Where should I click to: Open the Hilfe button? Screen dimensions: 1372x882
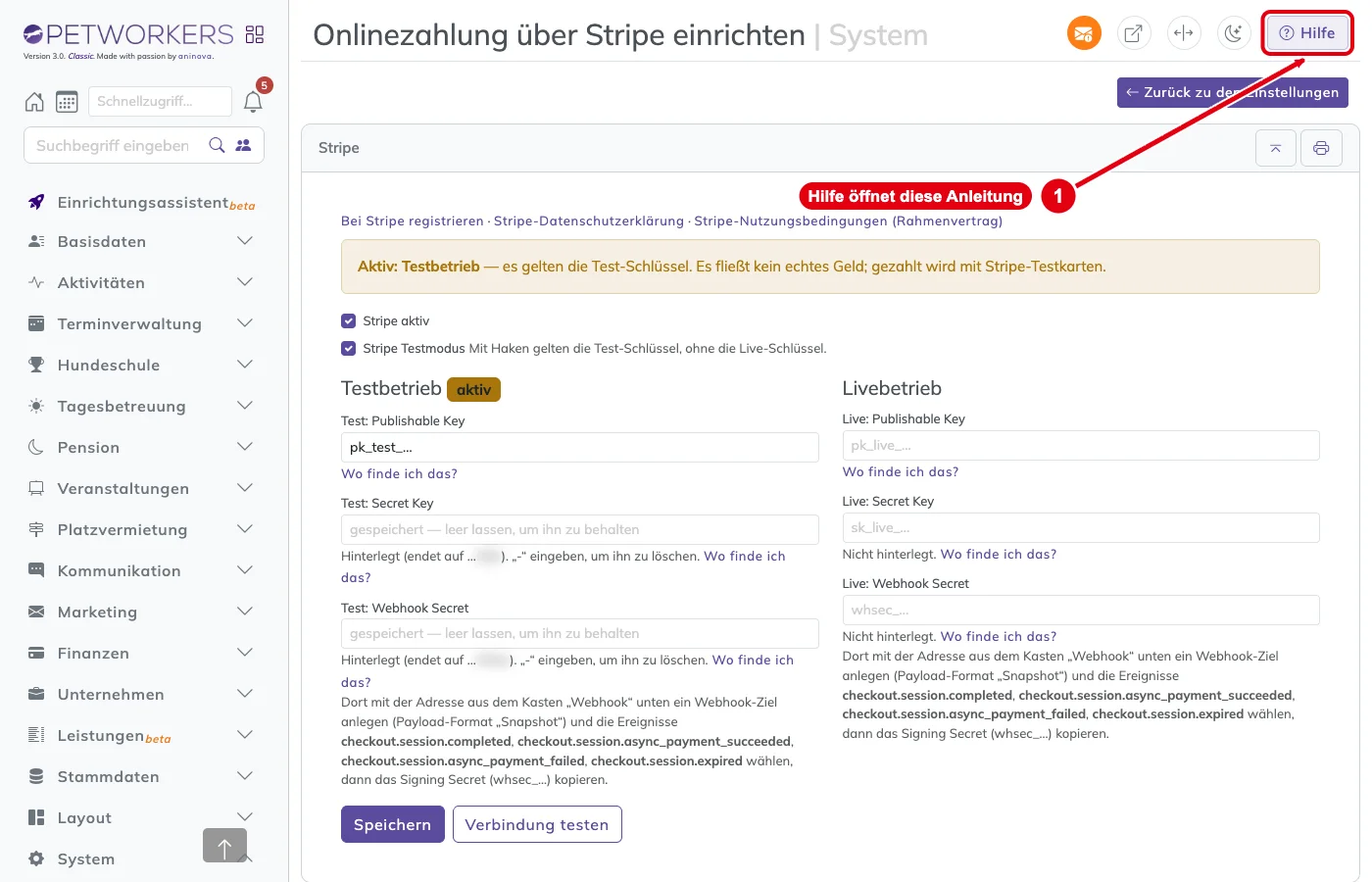(1307, 33)
